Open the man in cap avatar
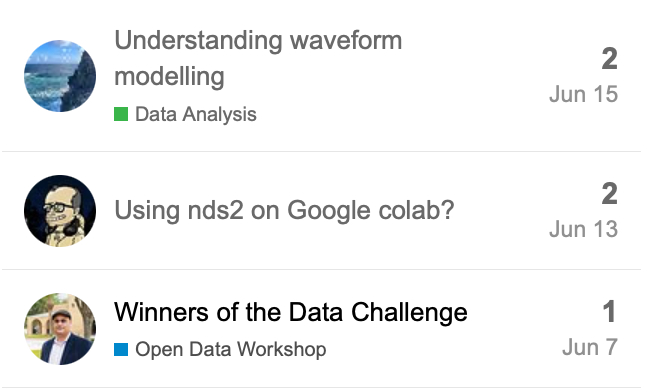 point(60,329)
